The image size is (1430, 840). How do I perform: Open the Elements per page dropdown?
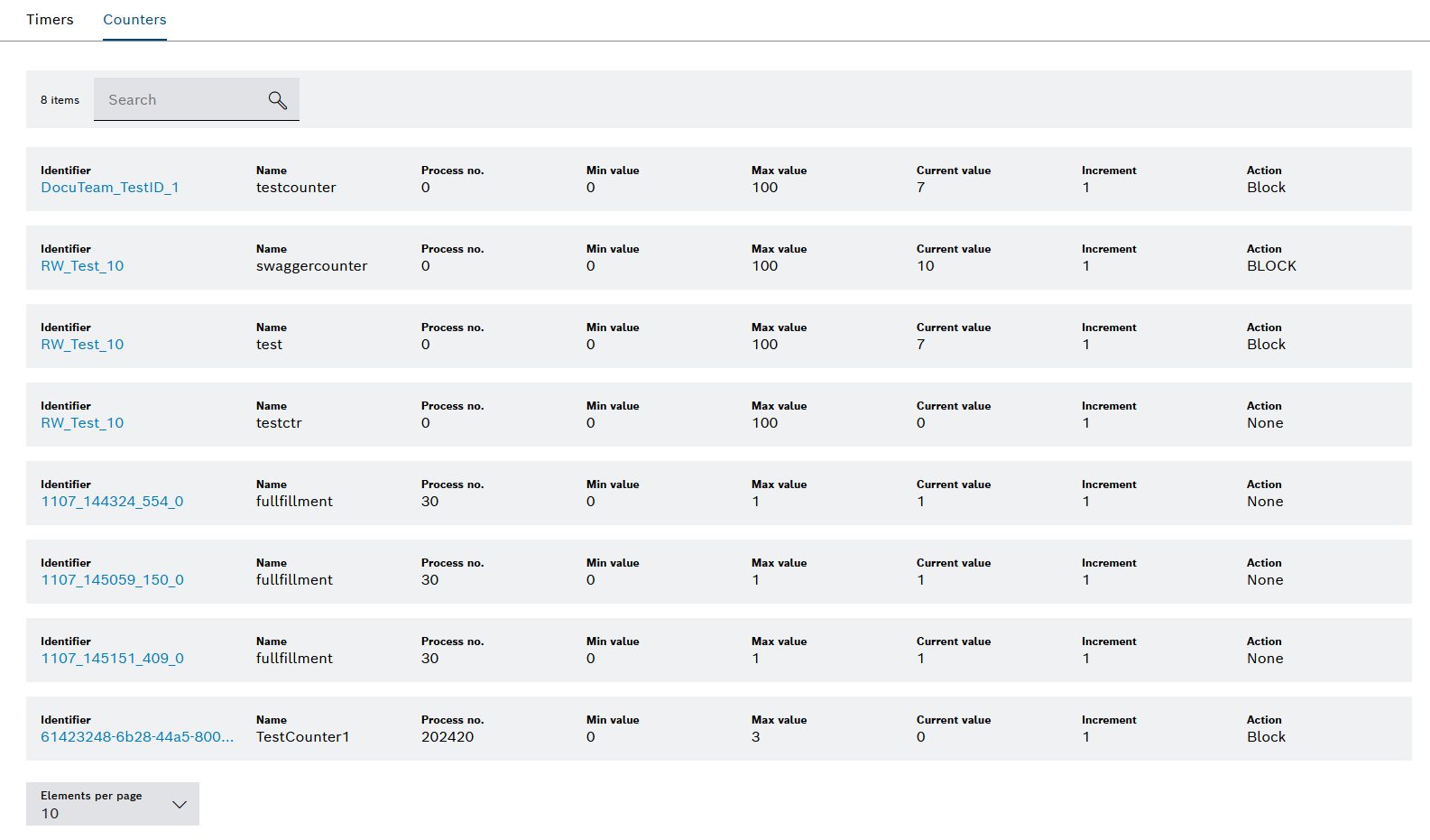pos(112,804)
